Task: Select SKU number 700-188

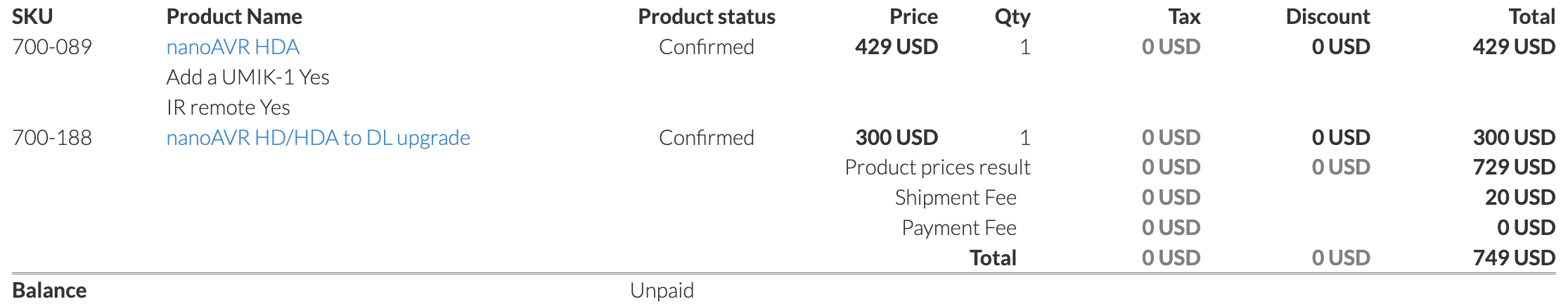Action: tap(52, 138)
